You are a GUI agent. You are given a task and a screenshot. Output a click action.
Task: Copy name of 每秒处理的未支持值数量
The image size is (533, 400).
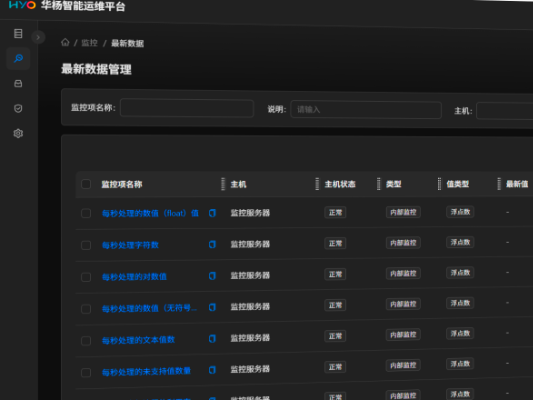[212, 370]
